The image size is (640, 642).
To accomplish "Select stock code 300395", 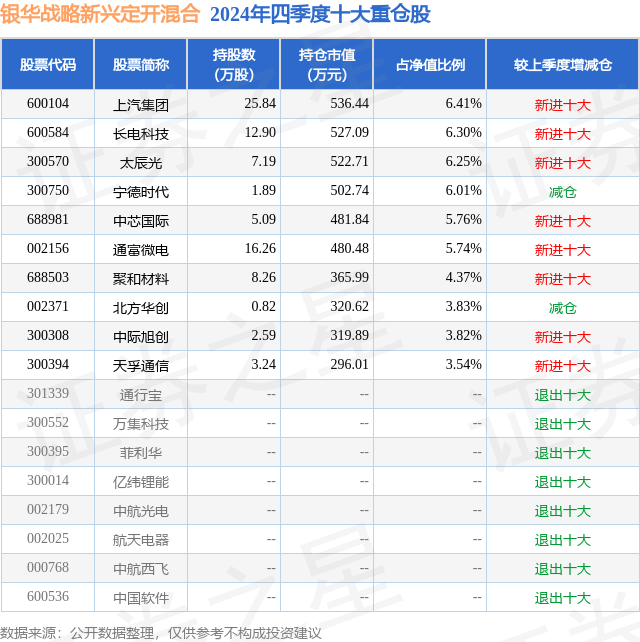I will (48, 452).
